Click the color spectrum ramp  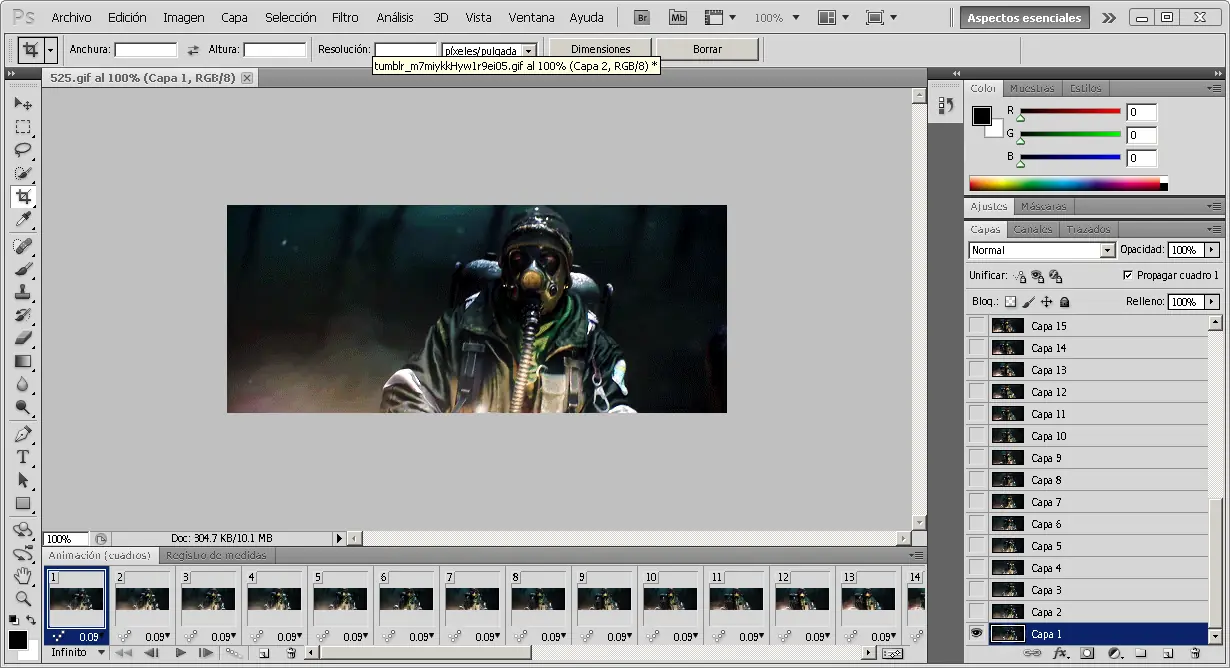pyautogui.click(x=1067, y=184)
